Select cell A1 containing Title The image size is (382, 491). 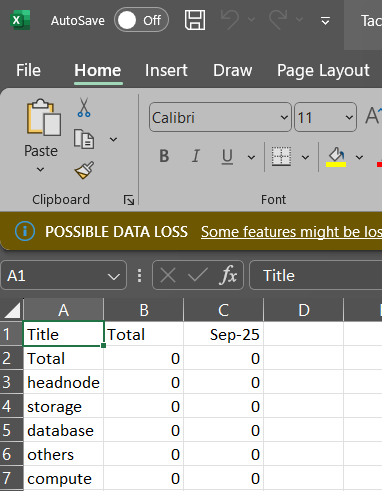(63, 334)
